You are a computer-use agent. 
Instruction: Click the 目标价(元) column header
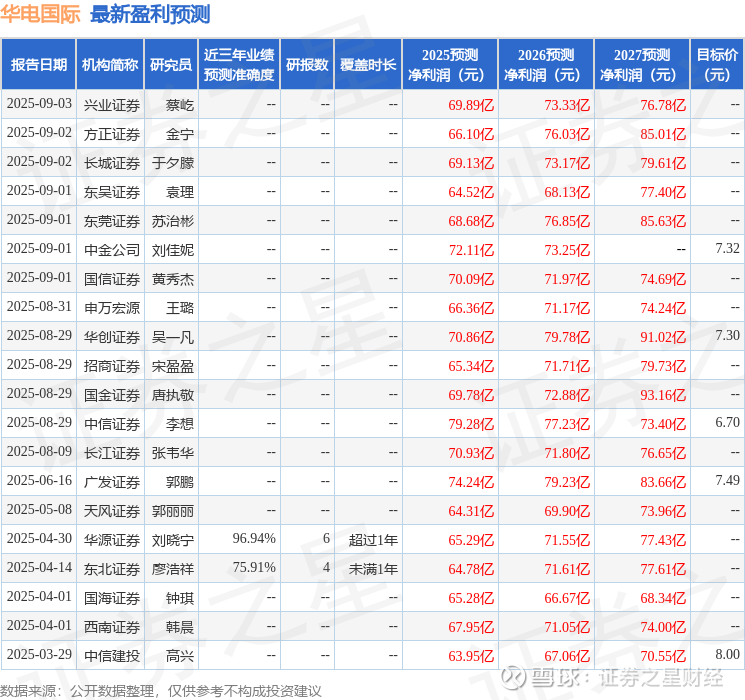717,65
